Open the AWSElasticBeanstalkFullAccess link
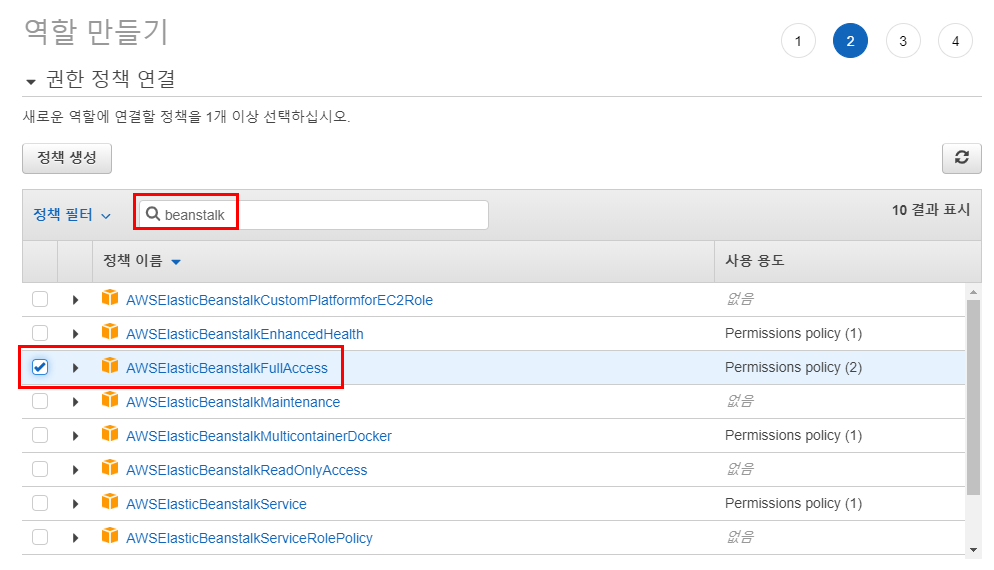Viewport: 994px width, 570px height. 226,368
